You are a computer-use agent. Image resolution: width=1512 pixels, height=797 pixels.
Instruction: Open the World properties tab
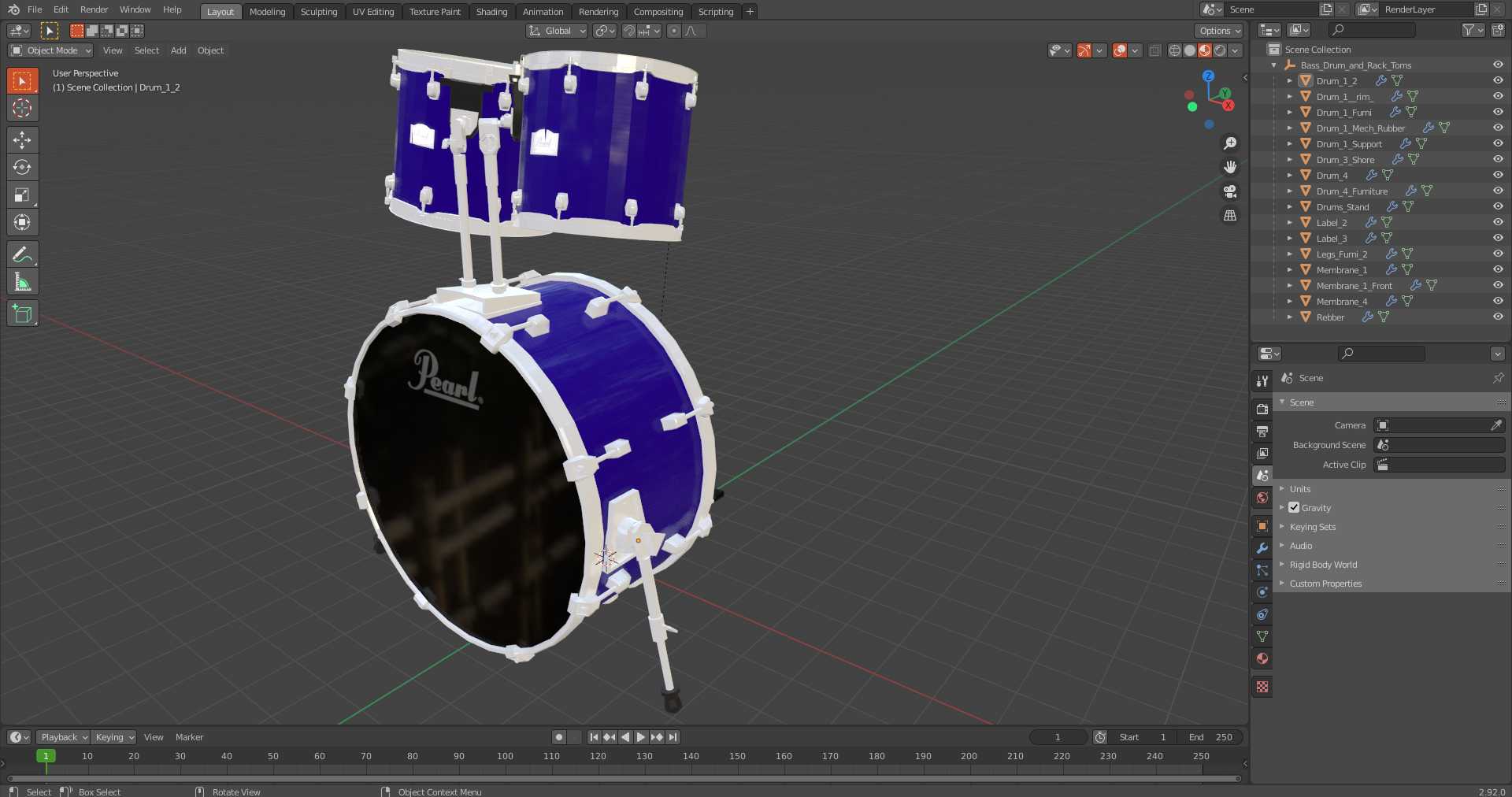[x=1262, y=498]
